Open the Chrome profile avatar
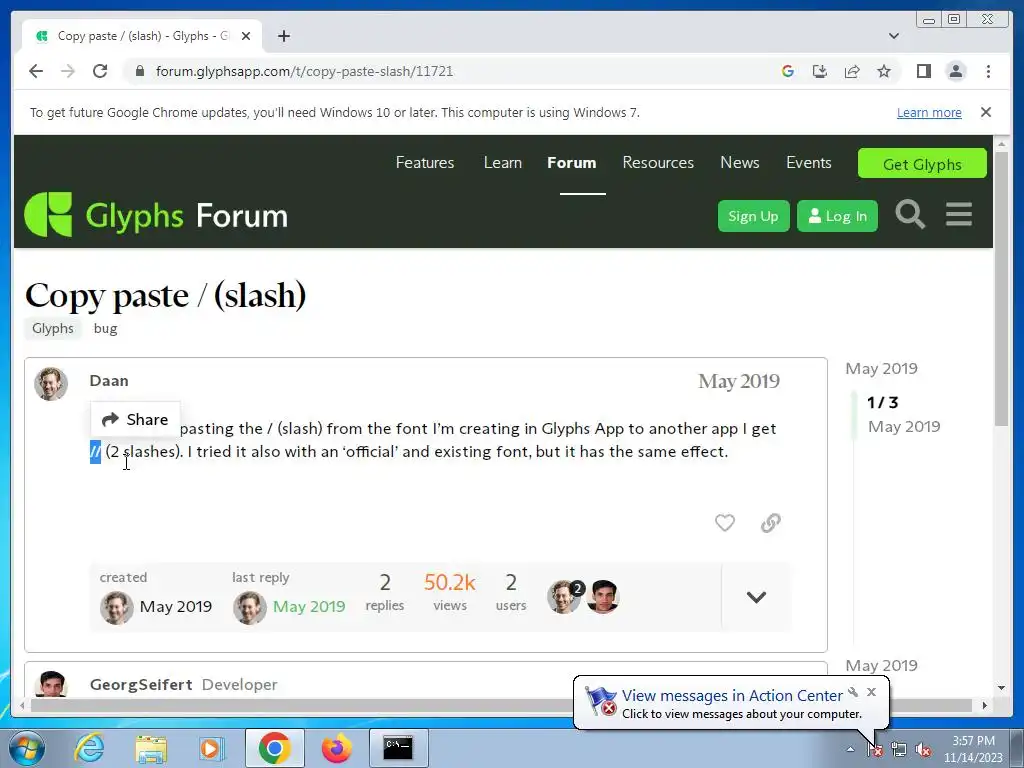 coord(955,71)
